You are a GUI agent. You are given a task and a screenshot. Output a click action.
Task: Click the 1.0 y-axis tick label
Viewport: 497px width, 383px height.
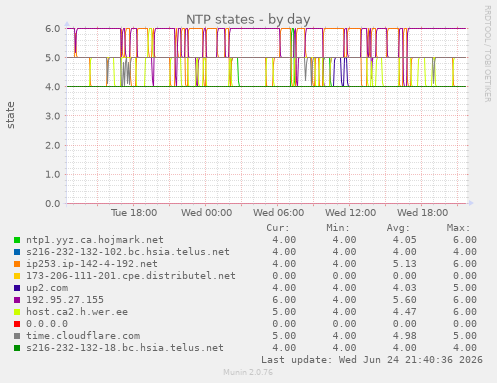[53, 174]
